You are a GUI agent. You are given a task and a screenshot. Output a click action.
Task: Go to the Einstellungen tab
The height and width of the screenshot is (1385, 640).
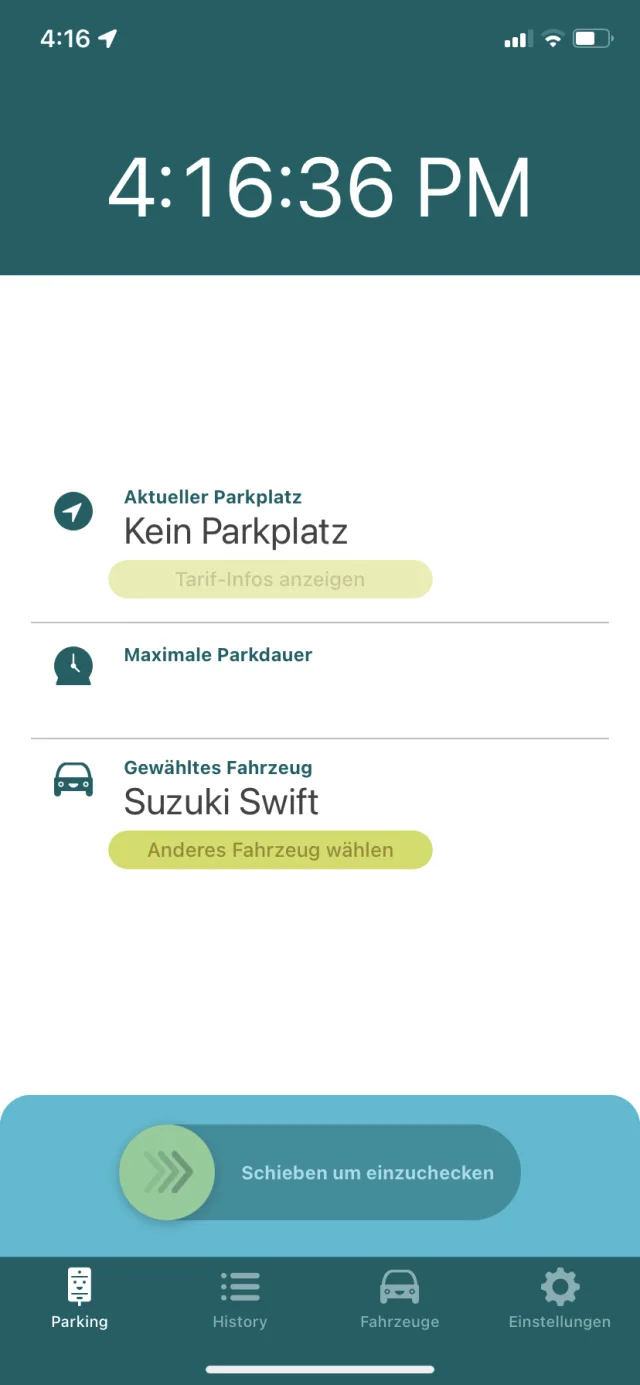560,1298
